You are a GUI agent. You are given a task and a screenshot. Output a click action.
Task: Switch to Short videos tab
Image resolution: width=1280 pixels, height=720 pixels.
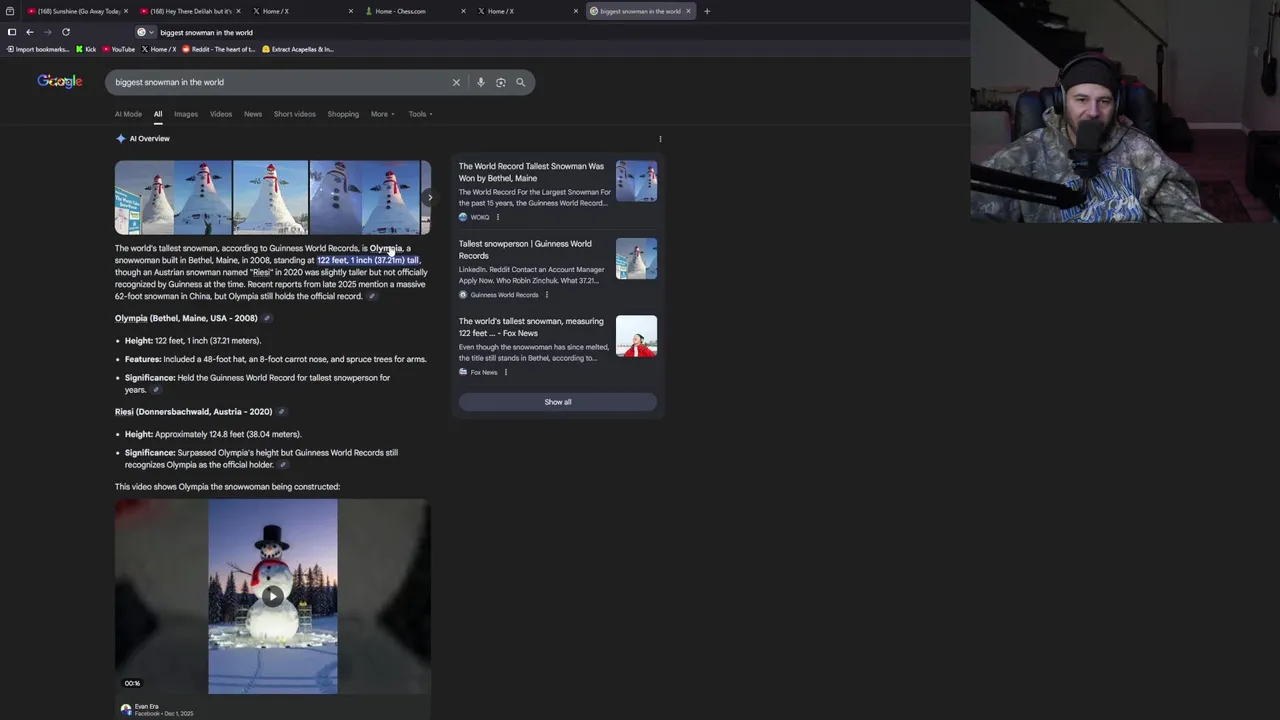295,114
